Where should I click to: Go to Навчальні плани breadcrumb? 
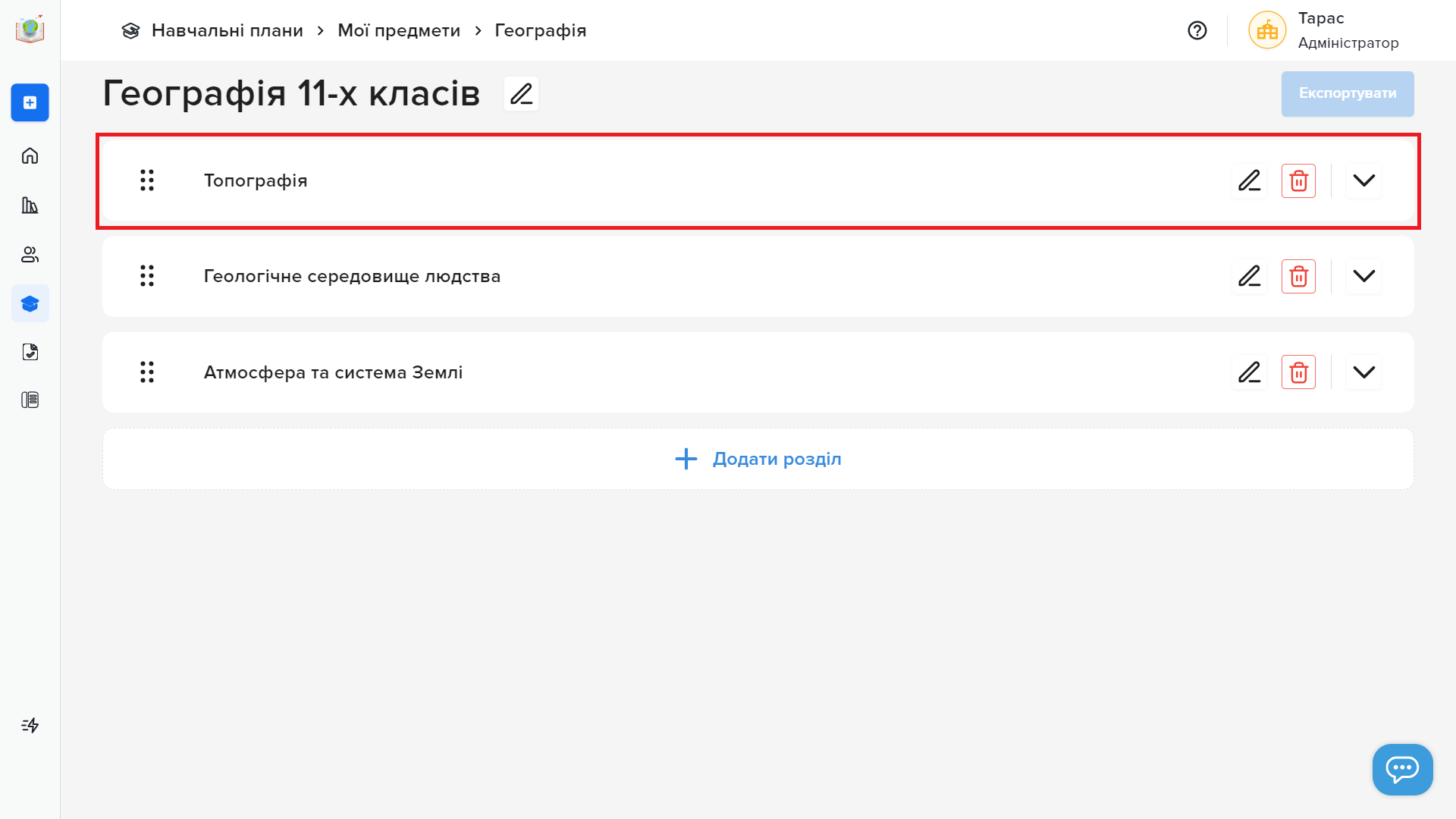[227, 30]
